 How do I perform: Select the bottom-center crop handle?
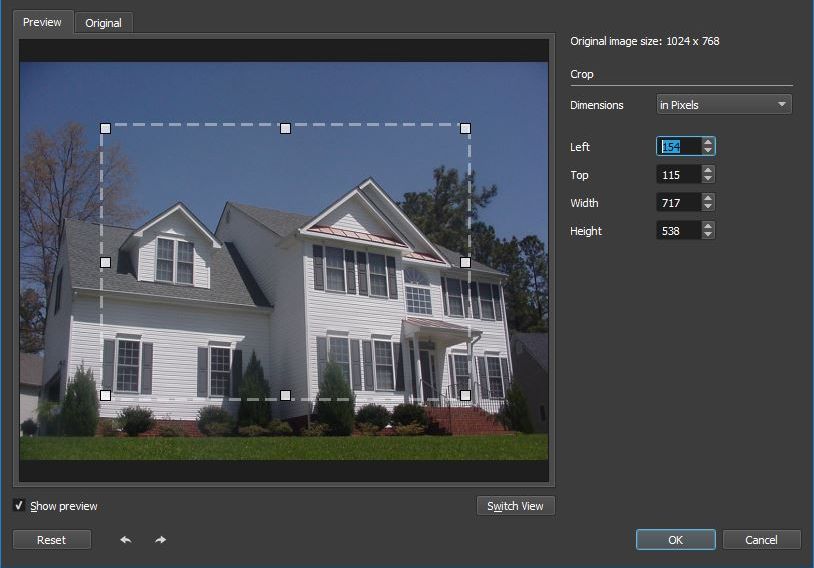click(x=286, y=396)
